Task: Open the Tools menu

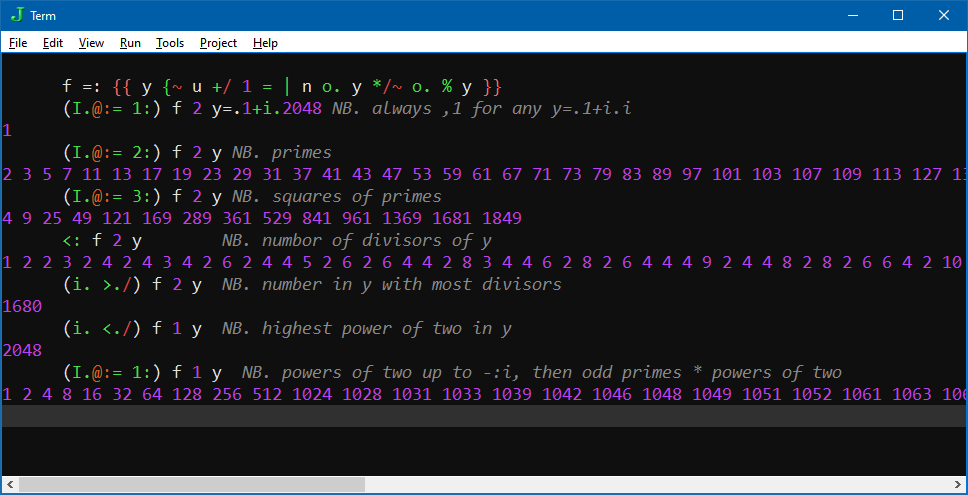Action: pyautogui.click(x=170, y=43)
